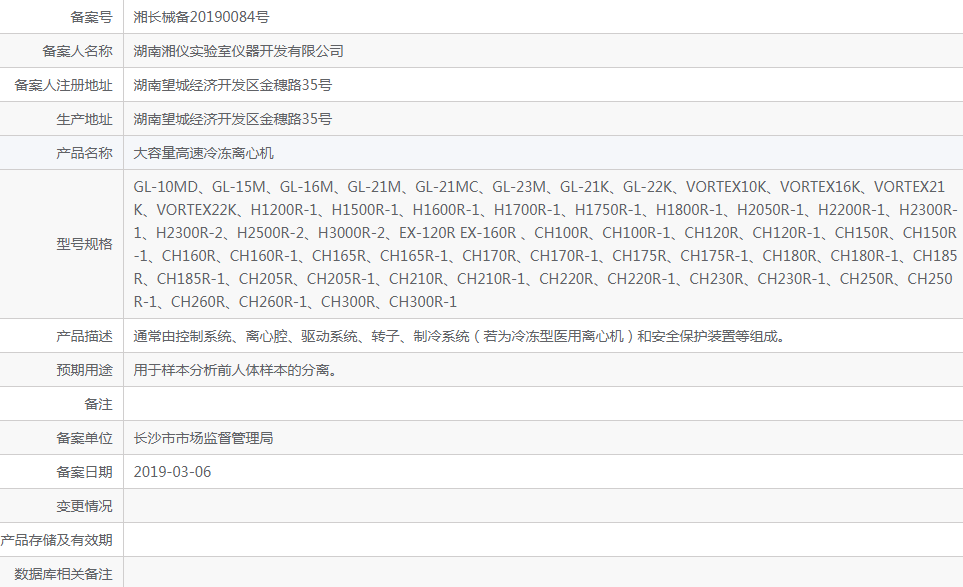Click the 备案人名称 label
The height and width of the screenshot is (587, 963).
coord(77,51)
